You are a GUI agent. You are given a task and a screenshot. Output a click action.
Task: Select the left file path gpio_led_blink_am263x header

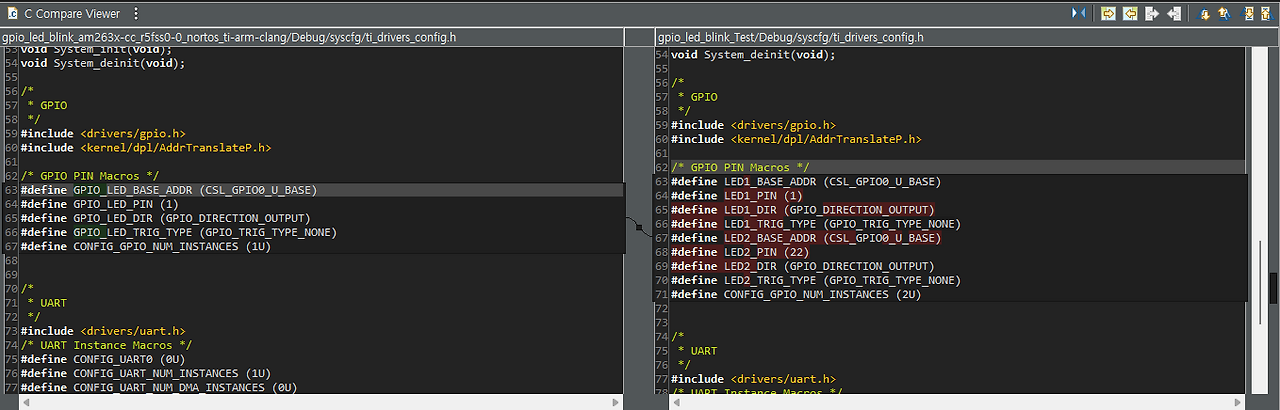pyautogui.click(x=229, y=37)
